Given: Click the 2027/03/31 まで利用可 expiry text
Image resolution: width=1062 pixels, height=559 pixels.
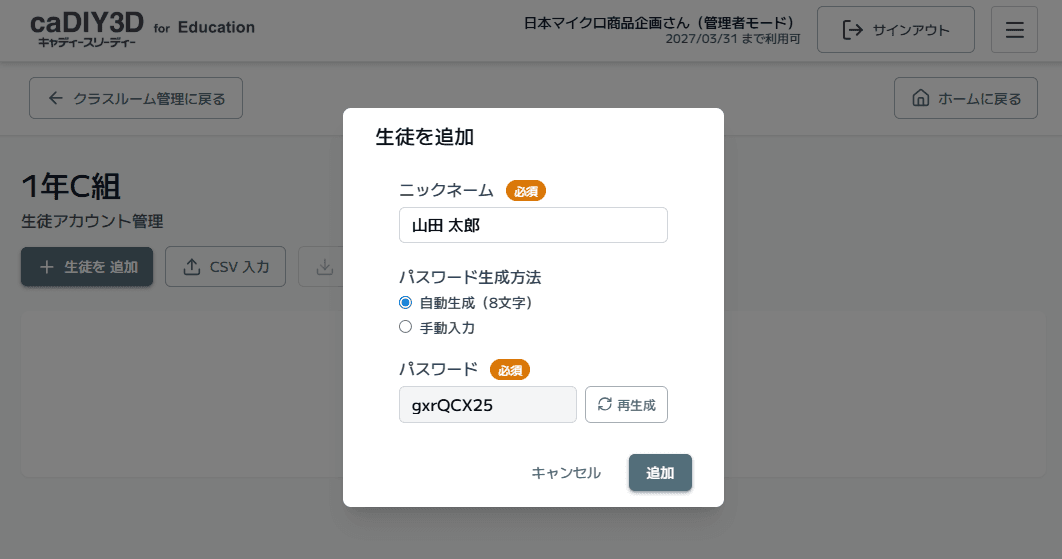Looking at the screenshot, I should pyautogui.click(x=732, y=39).
